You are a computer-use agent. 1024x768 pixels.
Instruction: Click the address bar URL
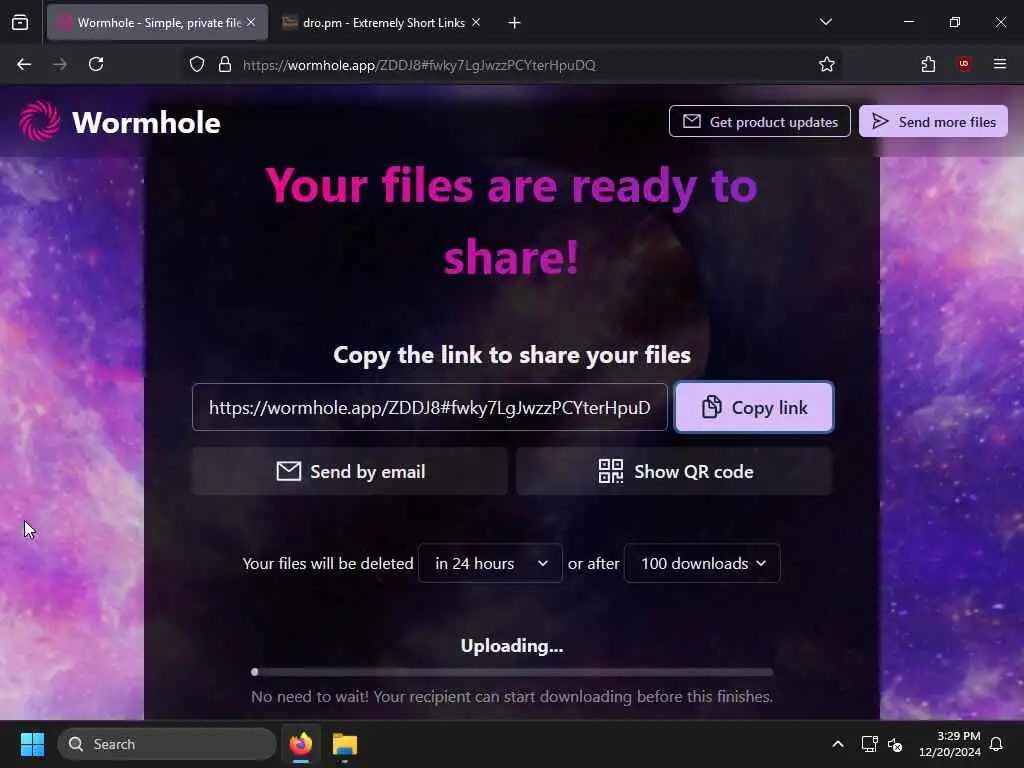click(x=419, y=65)
